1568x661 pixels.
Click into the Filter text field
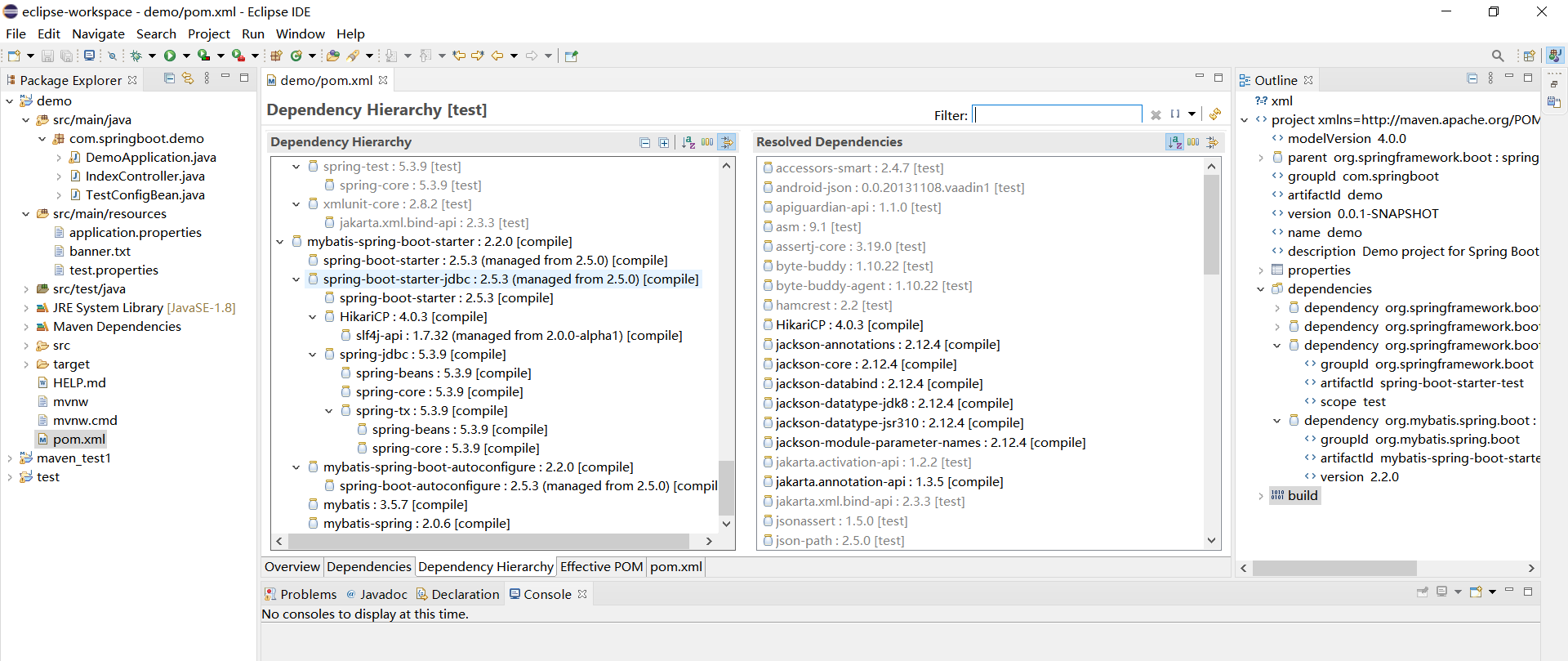tap(1058, 114)
